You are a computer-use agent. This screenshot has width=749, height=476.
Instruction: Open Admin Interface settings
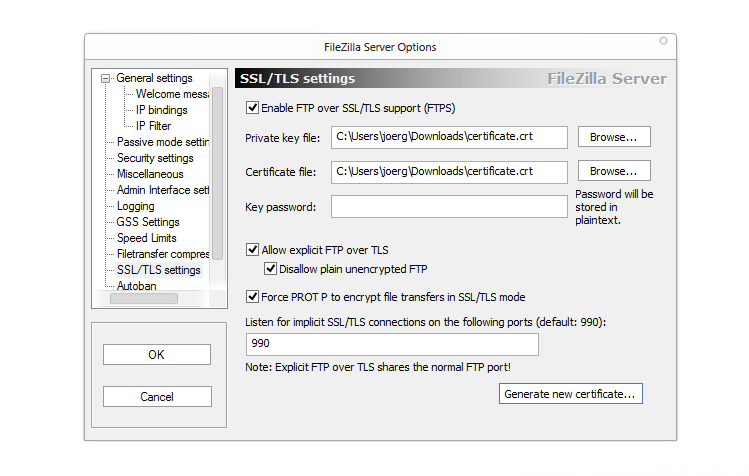click(163, 190)
